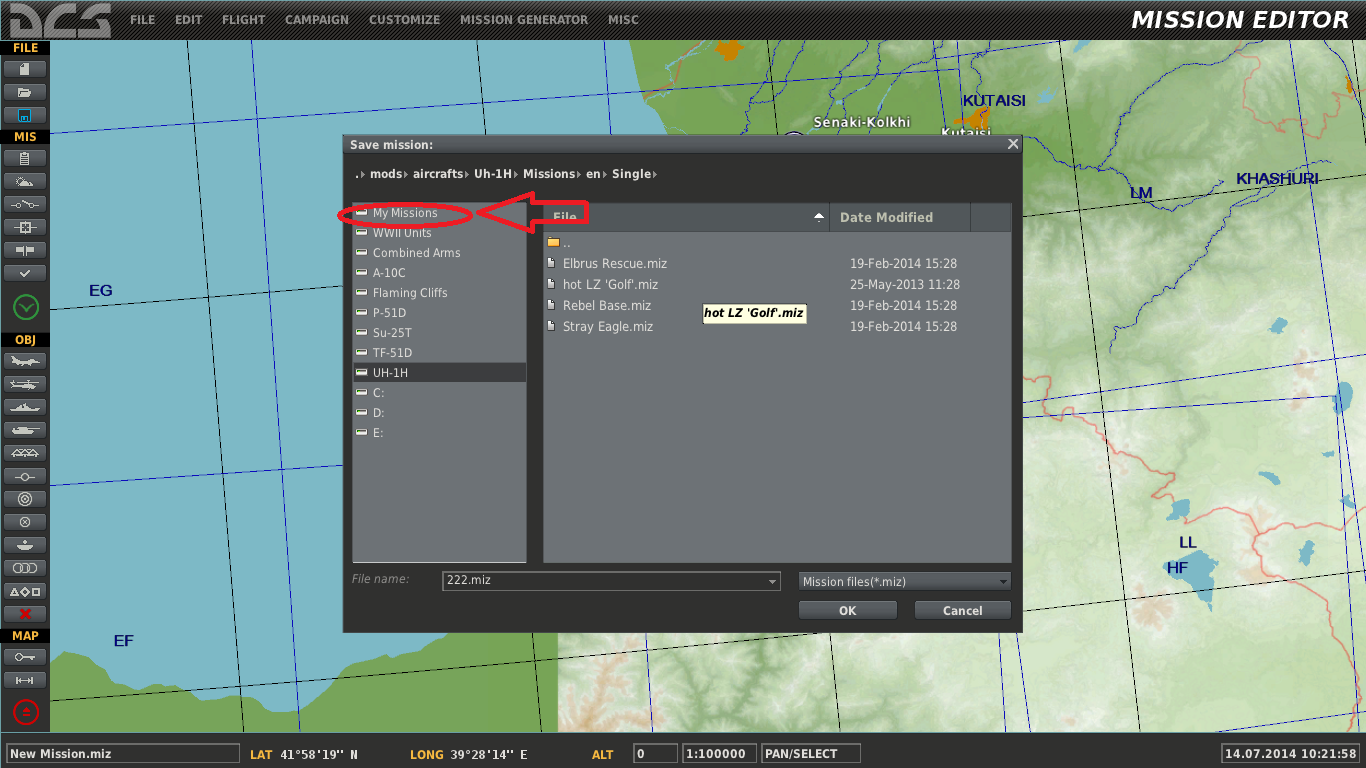Click the red X delete tool
Viewport: 1366px width, 768px height.
(25, 614)
